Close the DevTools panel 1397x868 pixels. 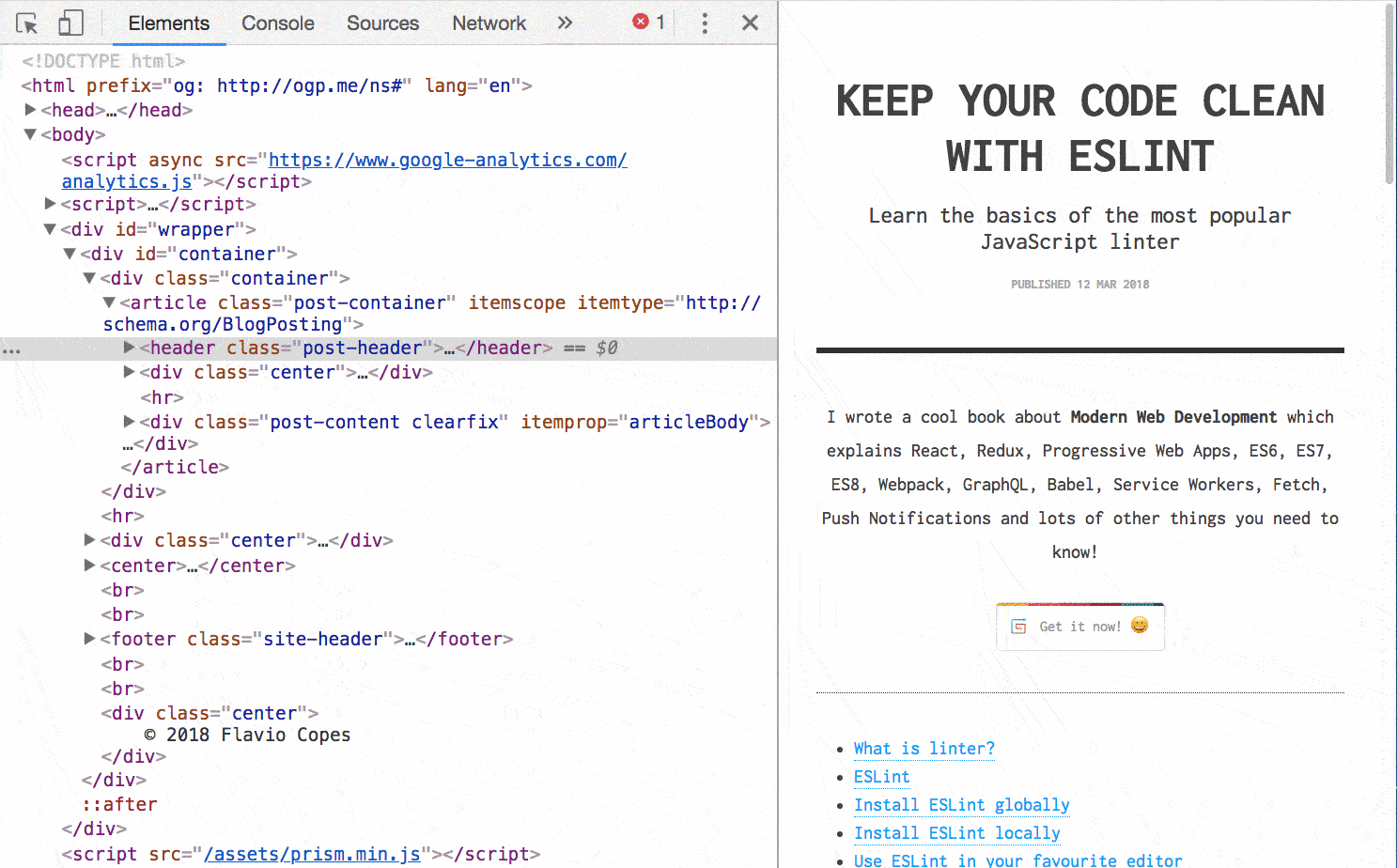tap(750, 23)
